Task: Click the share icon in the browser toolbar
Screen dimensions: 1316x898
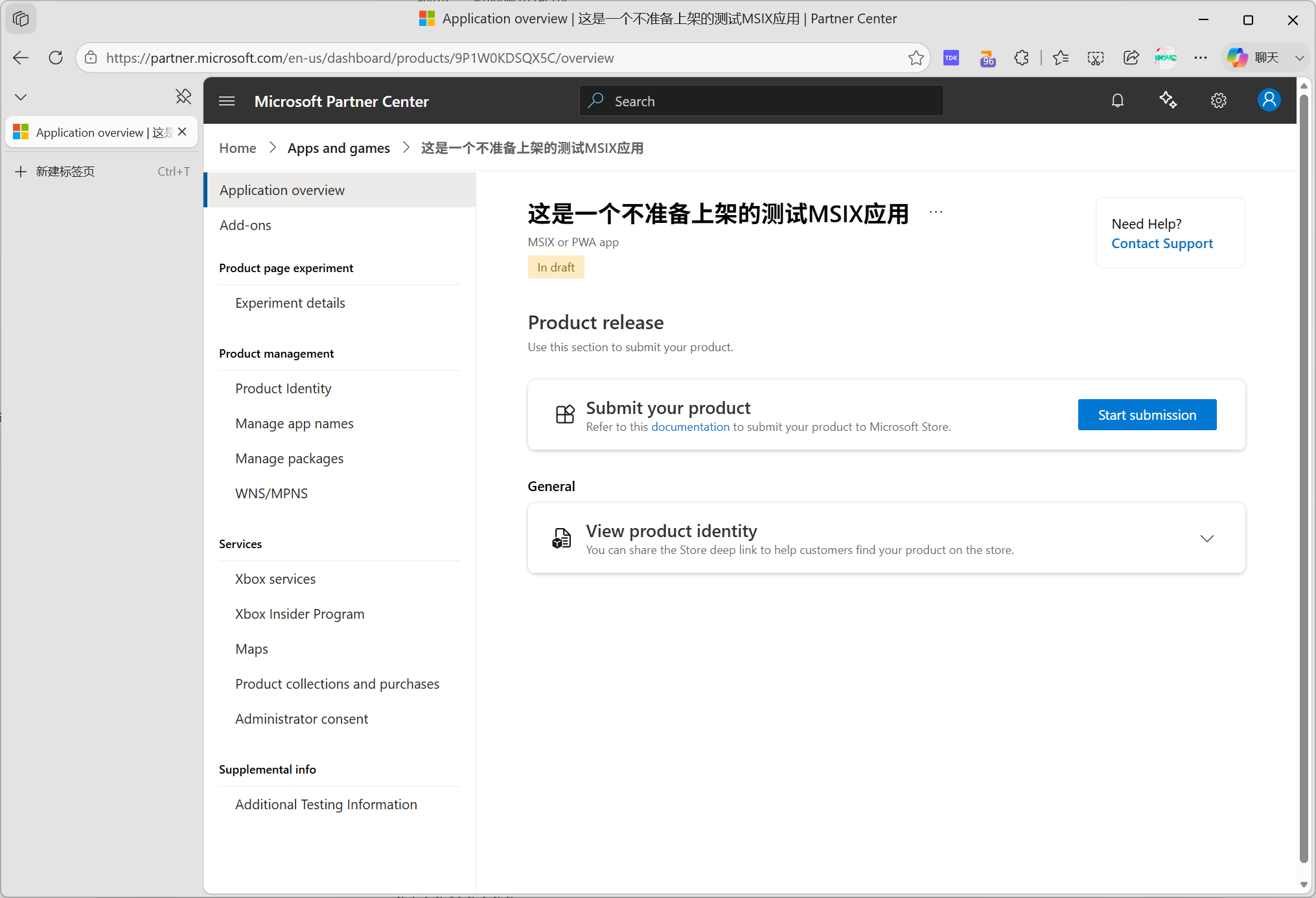Action: 1131,58
